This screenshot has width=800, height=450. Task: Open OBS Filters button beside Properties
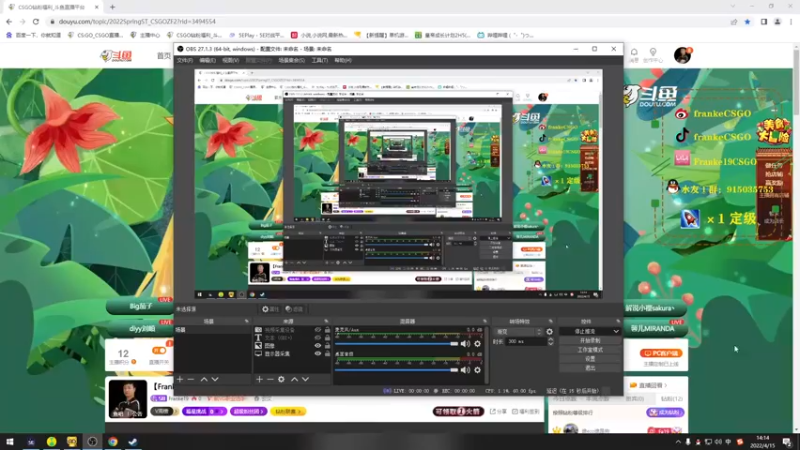pos(294,309)
